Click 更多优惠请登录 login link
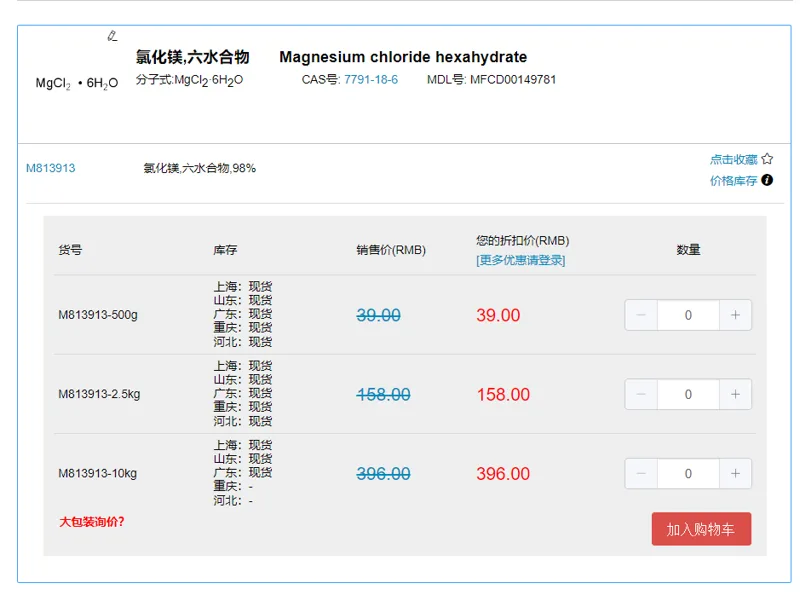 pos(520,260)
